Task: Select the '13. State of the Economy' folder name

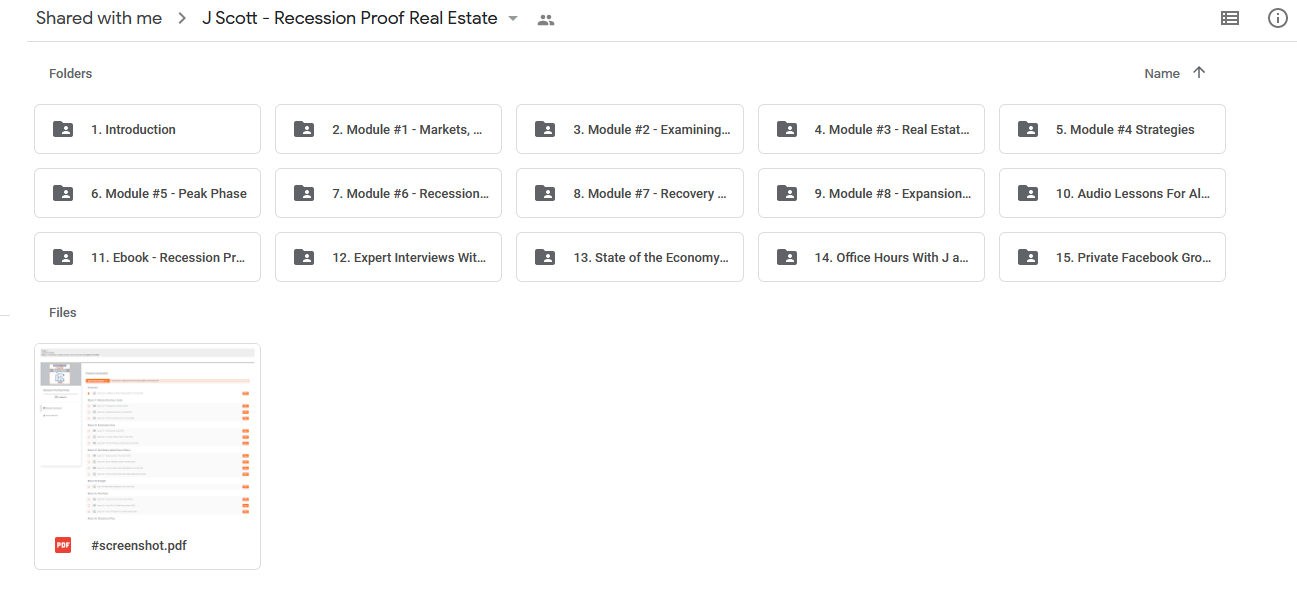Action: tap(651, 257)
